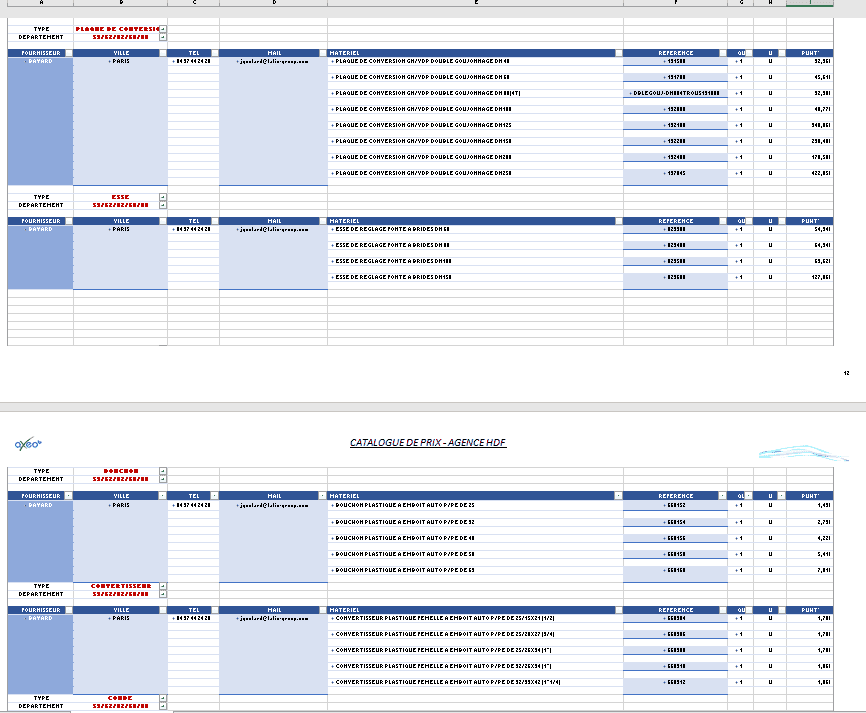Open the DEPARTEMENT filter dropdown under CONVERTISSEUR type
Image resolution: width=866 pixels, height=713 pixels.
pyautogui.click(x=163, y=594)
